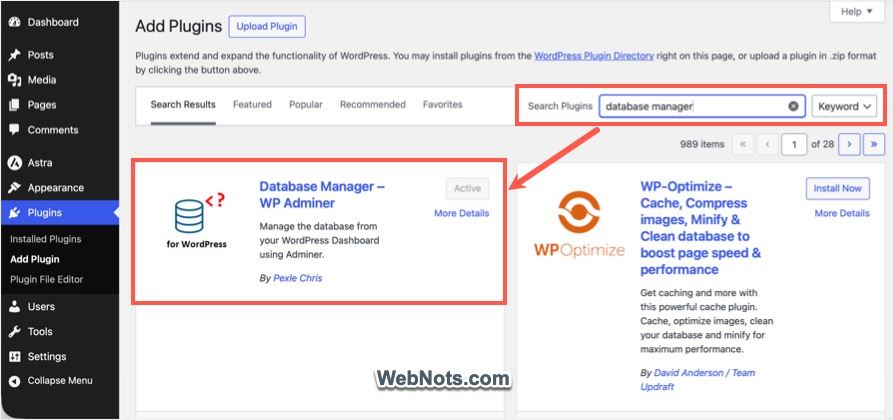The height and width of the screenshot is (420, 893).
Task: Click the WP-Optimize plugin logo
Action: (579, 225)
